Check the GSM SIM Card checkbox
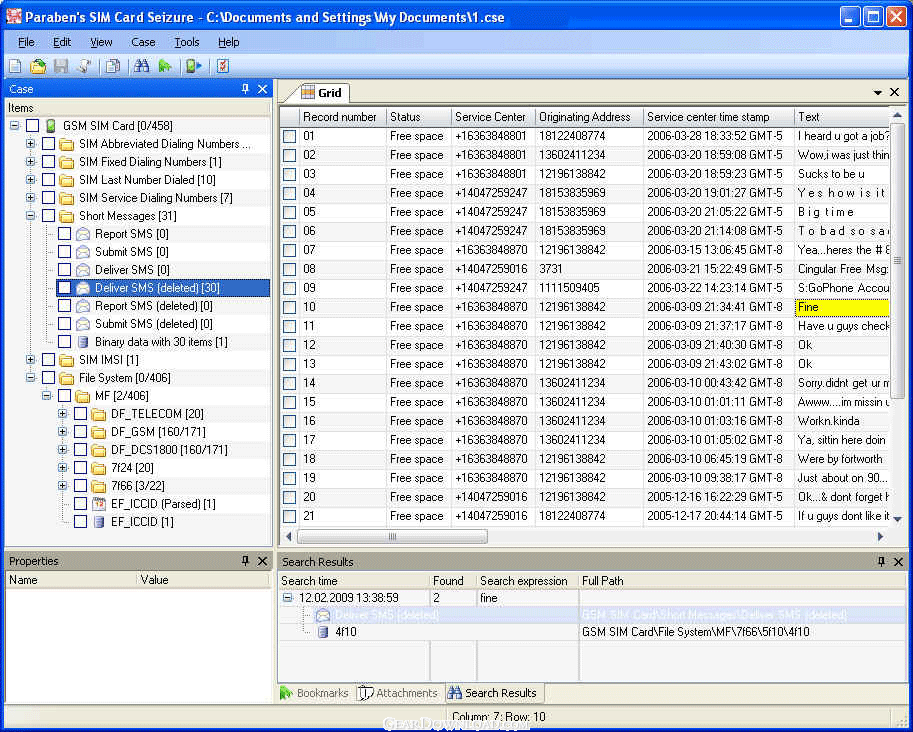Viewport: 913px width, 732px height. point(33,126)
